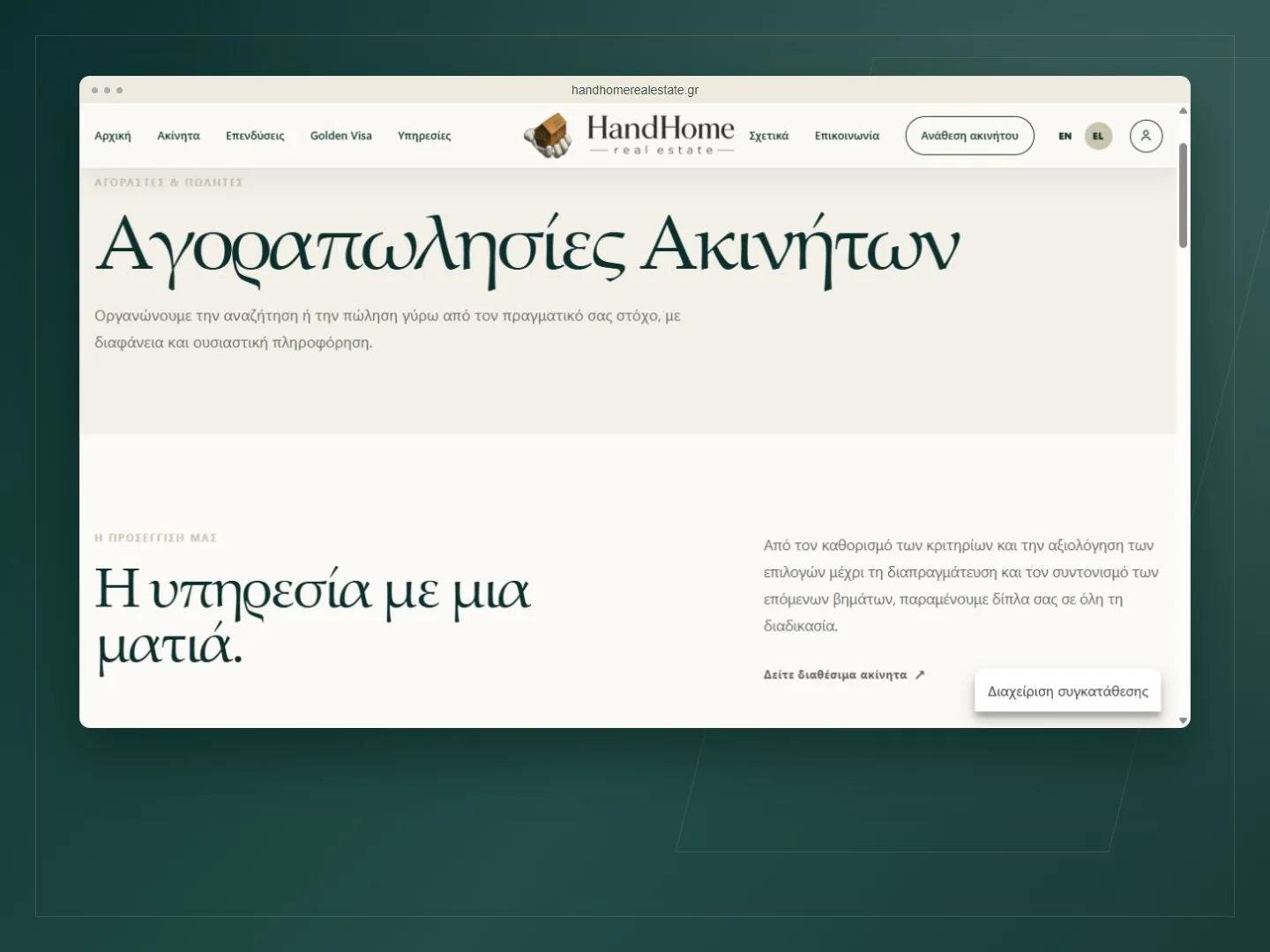This screenshot has height=952, width=1270.
Task: Open Επενδύσεις in the navigation
Action: tap(255, 136)
